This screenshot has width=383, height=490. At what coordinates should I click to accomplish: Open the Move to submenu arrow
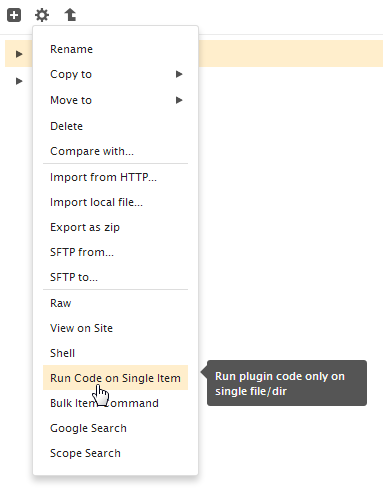179,100
